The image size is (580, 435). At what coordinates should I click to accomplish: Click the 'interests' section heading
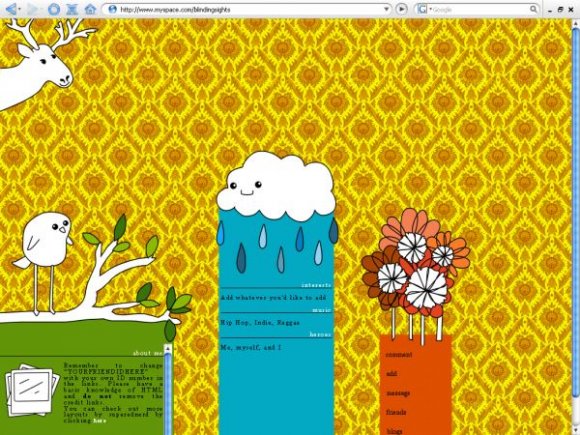[x=316, y=285]
